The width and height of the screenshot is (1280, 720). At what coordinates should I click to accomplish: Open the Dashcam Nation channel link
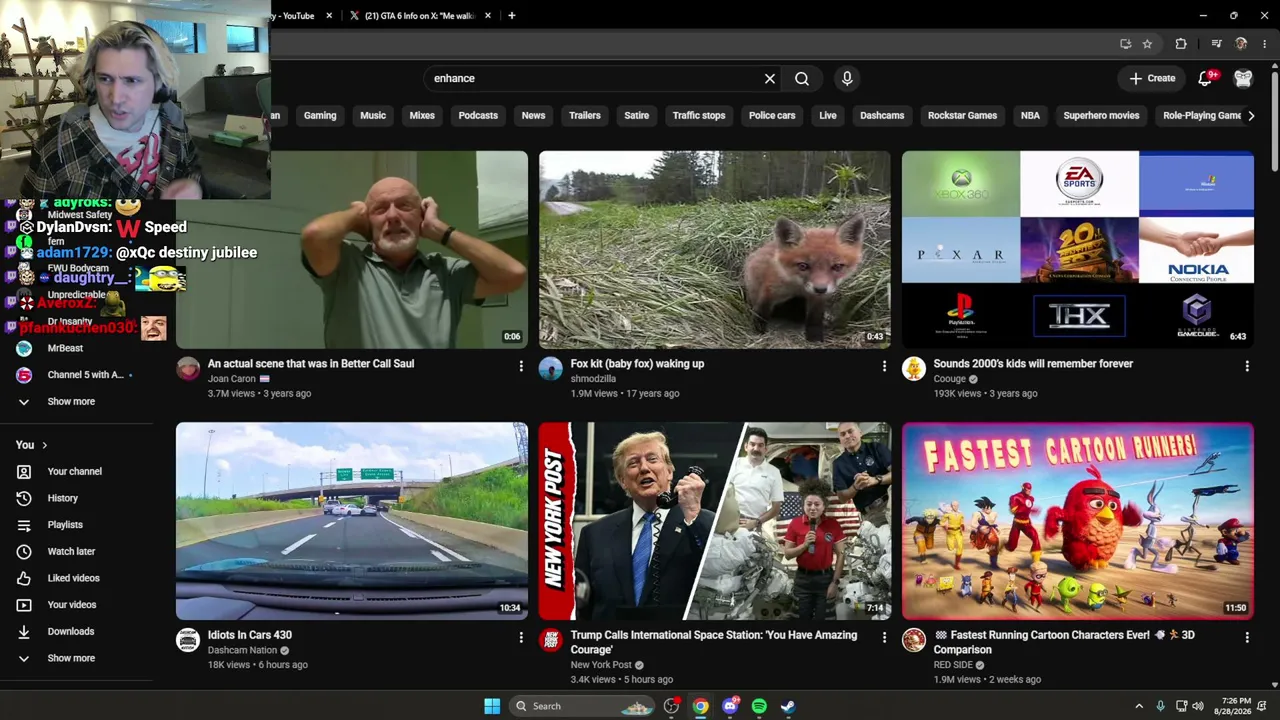pyautogui.click(x=242, y=651)
